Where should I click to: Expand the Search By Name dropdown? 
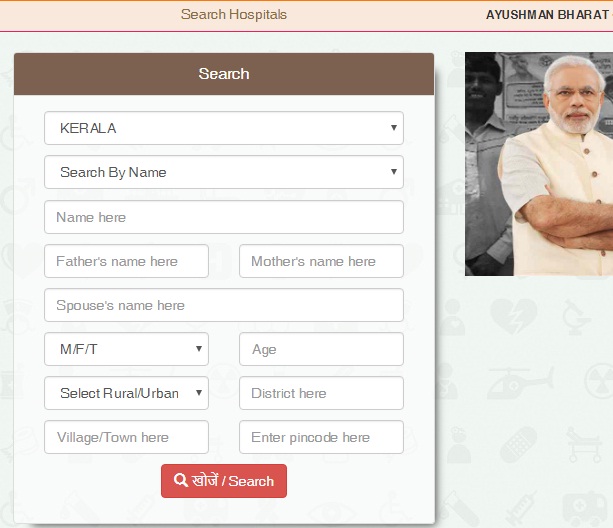point(223,172)
